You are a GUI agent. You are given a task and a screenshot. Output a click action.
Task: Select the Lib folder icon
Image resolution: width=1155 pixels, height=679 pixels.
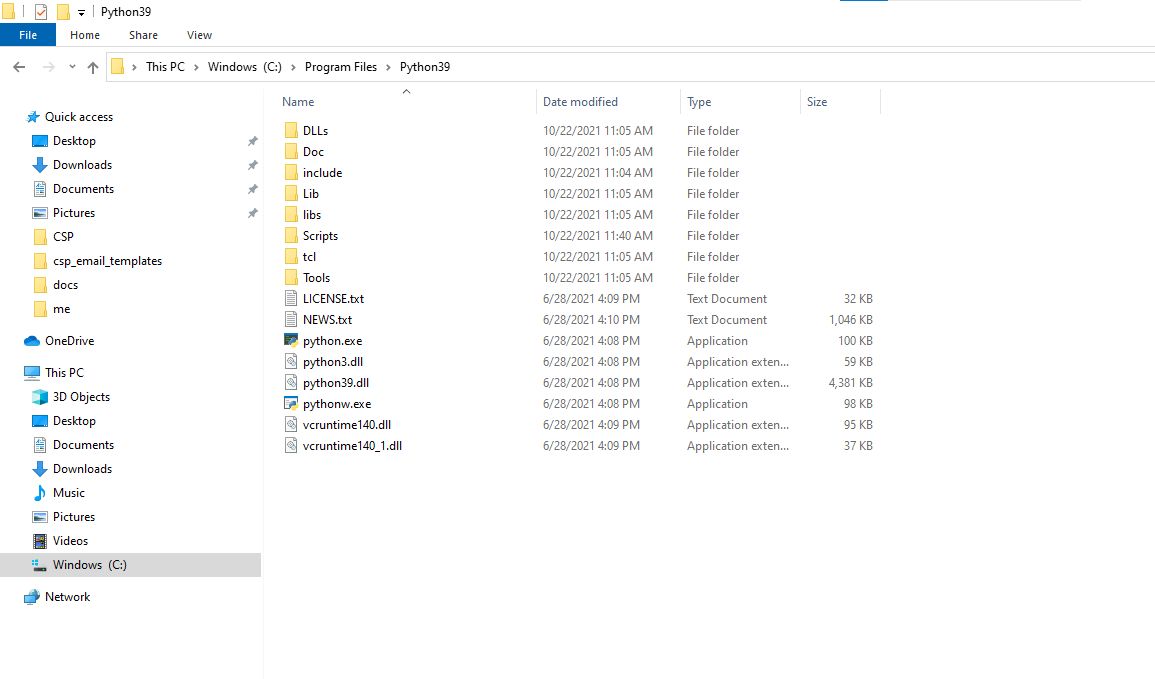(x=291, y=194)
